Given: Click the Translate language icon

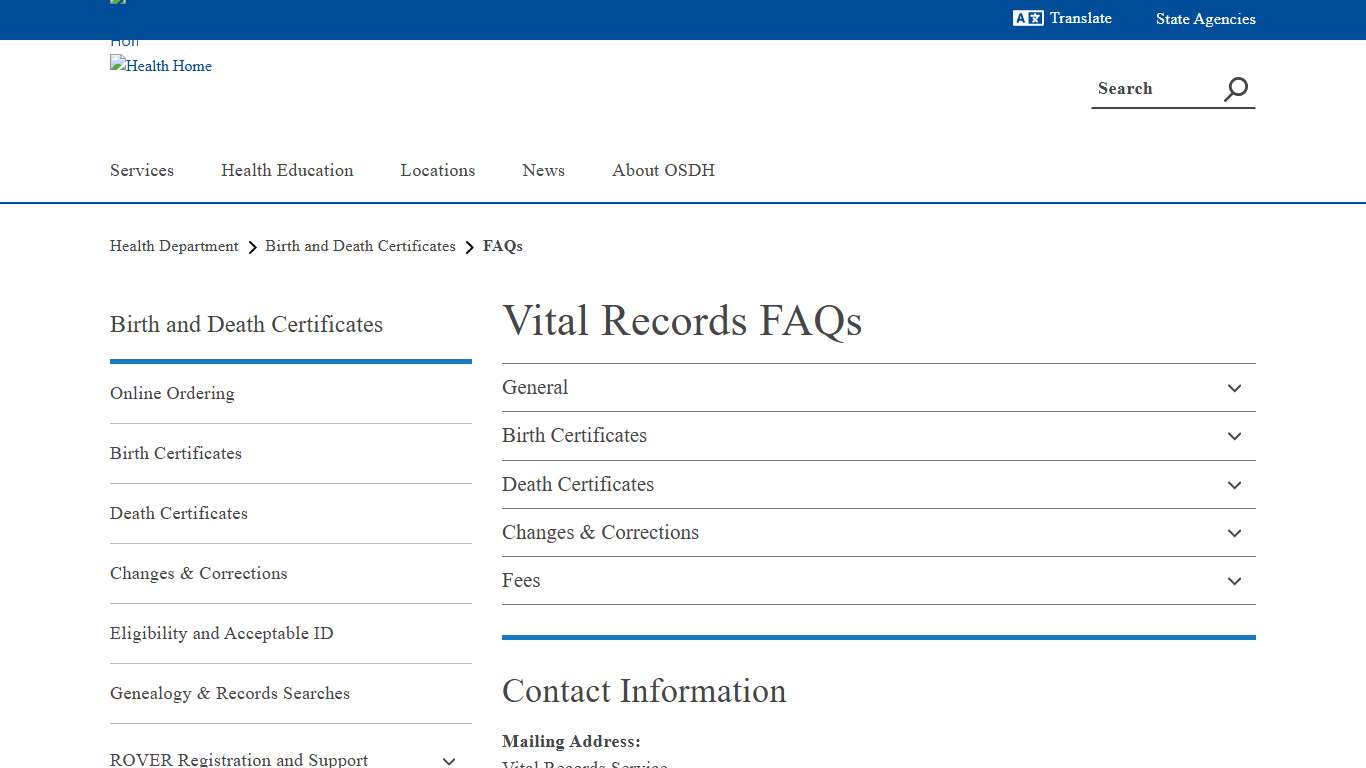Looking at the screenshot, I should (x=1027, y=18).
